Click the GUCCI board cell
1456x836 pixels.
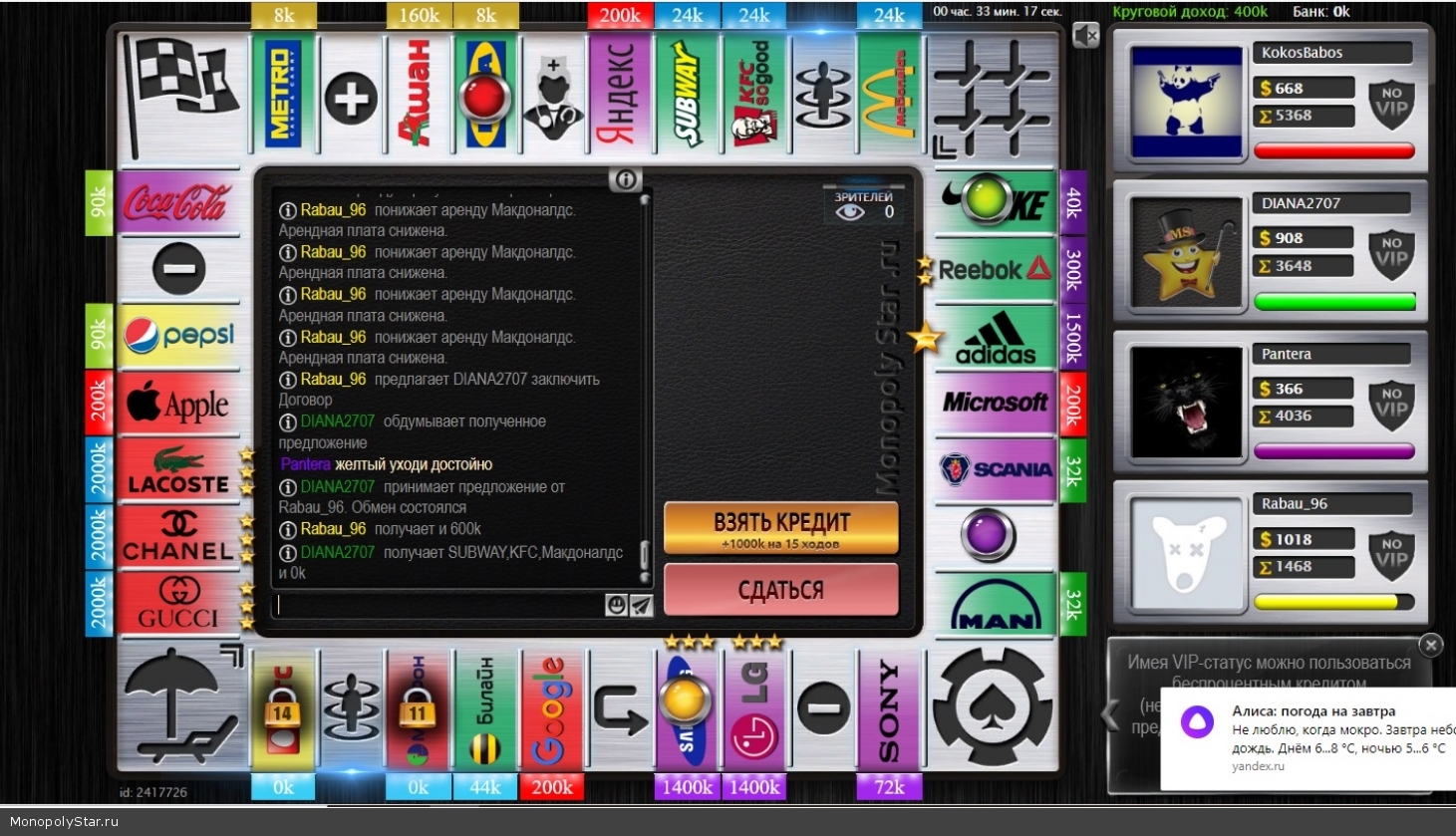[x=178, y=605]
